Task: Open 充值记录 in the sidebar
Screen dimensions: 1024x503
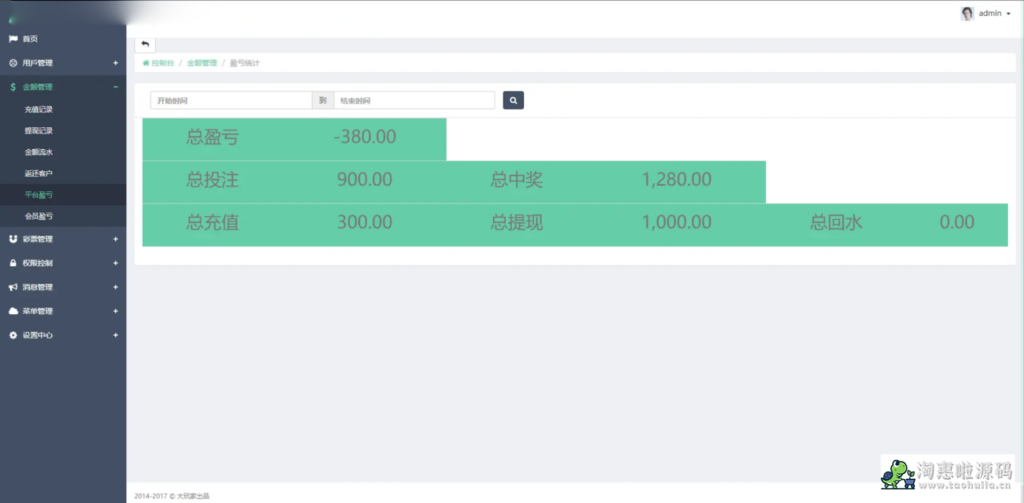Action: [x=39, y=110]
